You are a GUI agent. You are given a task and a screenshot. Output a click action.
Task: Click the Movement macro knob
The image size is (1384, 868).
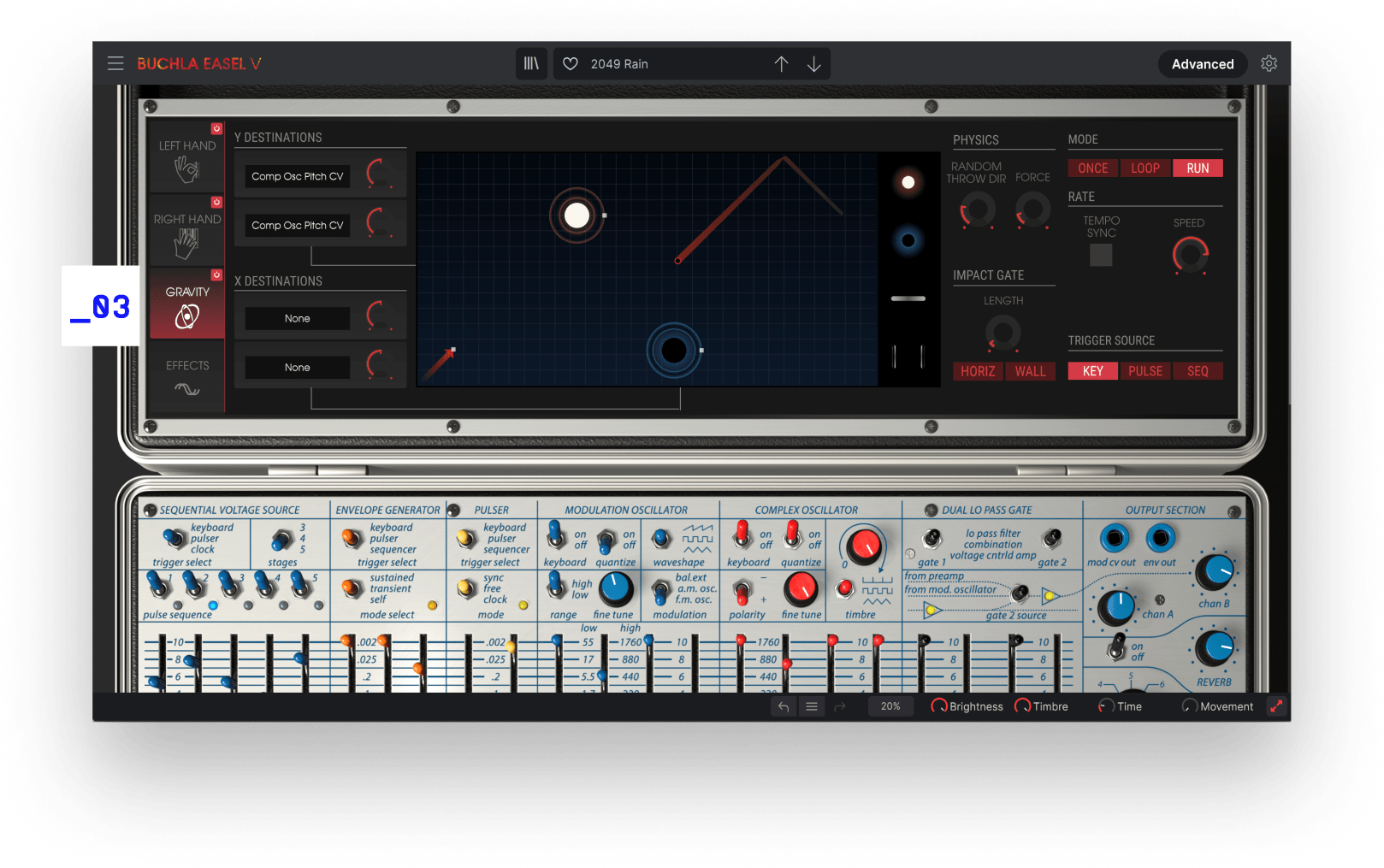pyautogui.click(x=1189, y=706)
